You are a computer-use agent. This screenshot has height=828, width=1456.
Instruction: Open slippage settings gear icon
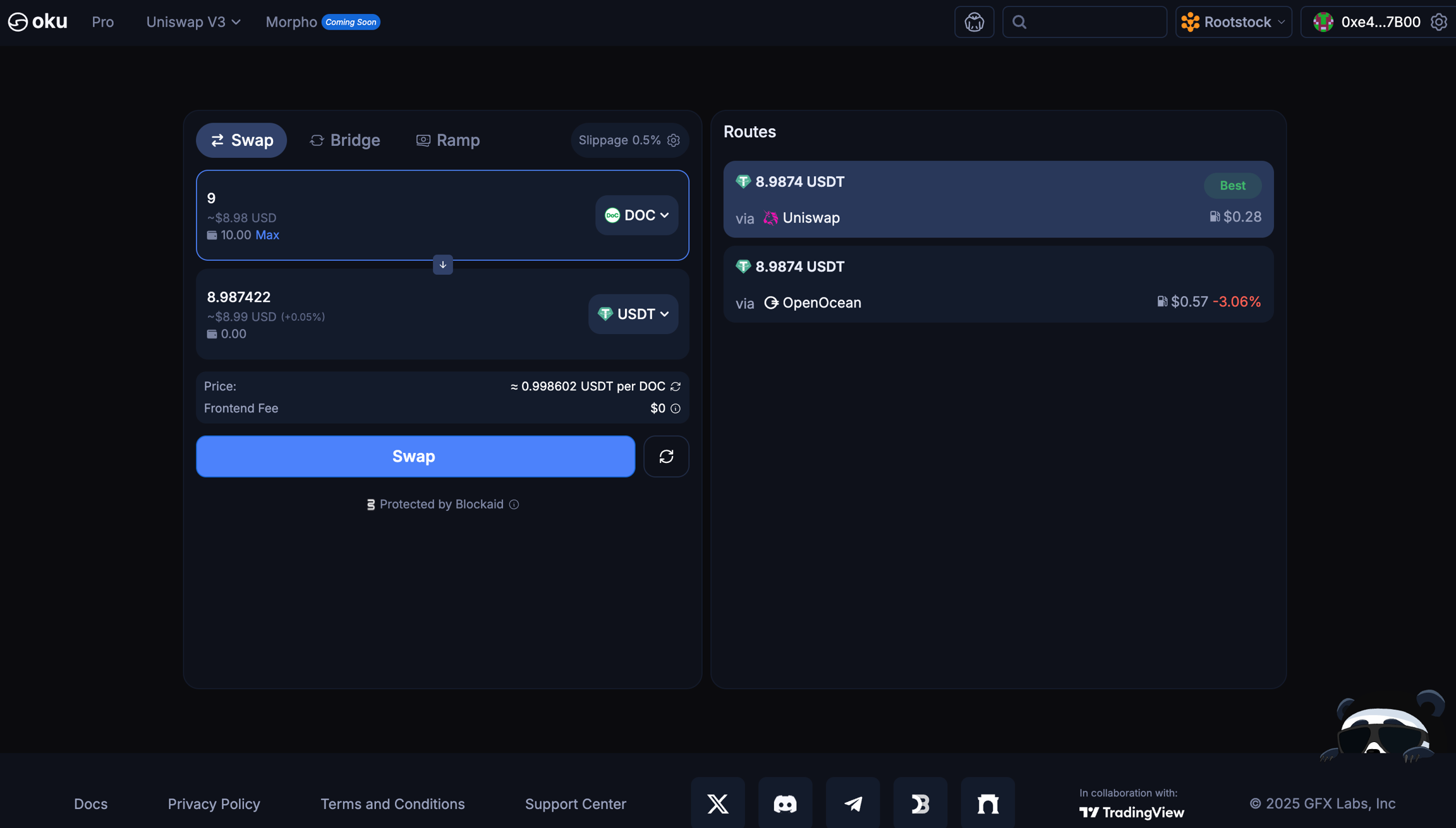click(674, 140)
